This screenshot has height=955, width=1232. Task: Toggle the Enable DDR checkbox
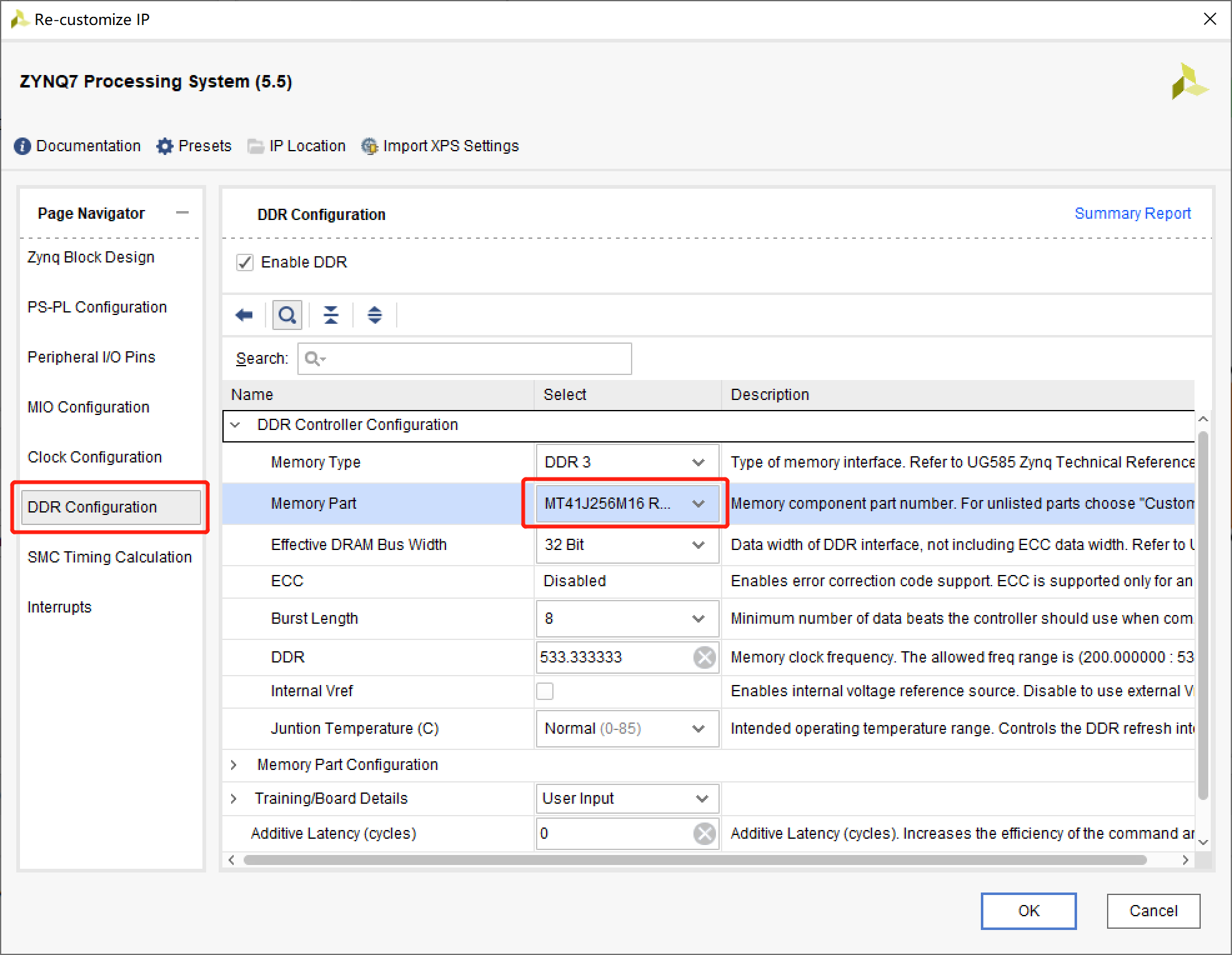pos(245,262)
